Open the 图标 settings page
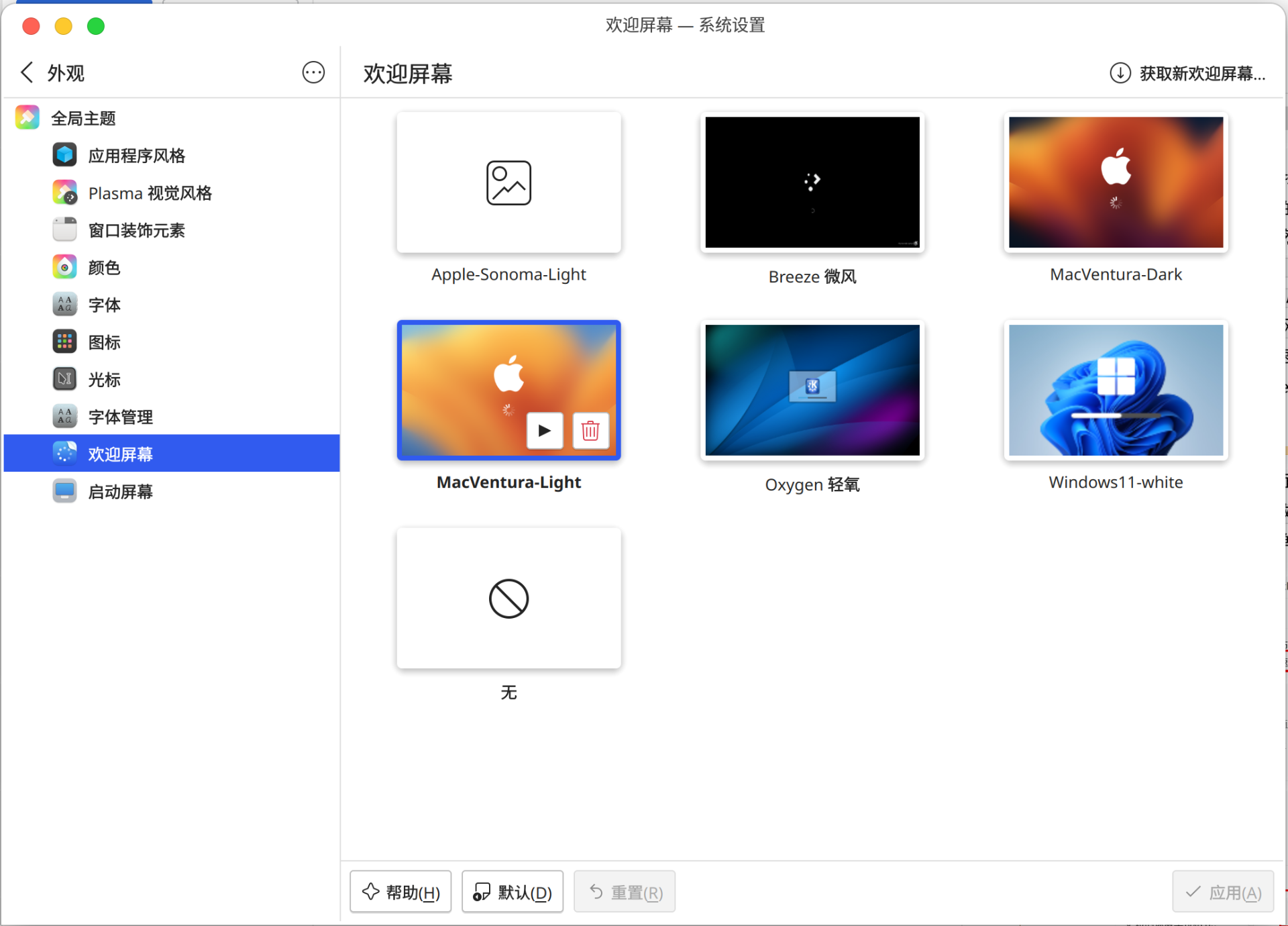1288x926 pixels. click(104, 342)
